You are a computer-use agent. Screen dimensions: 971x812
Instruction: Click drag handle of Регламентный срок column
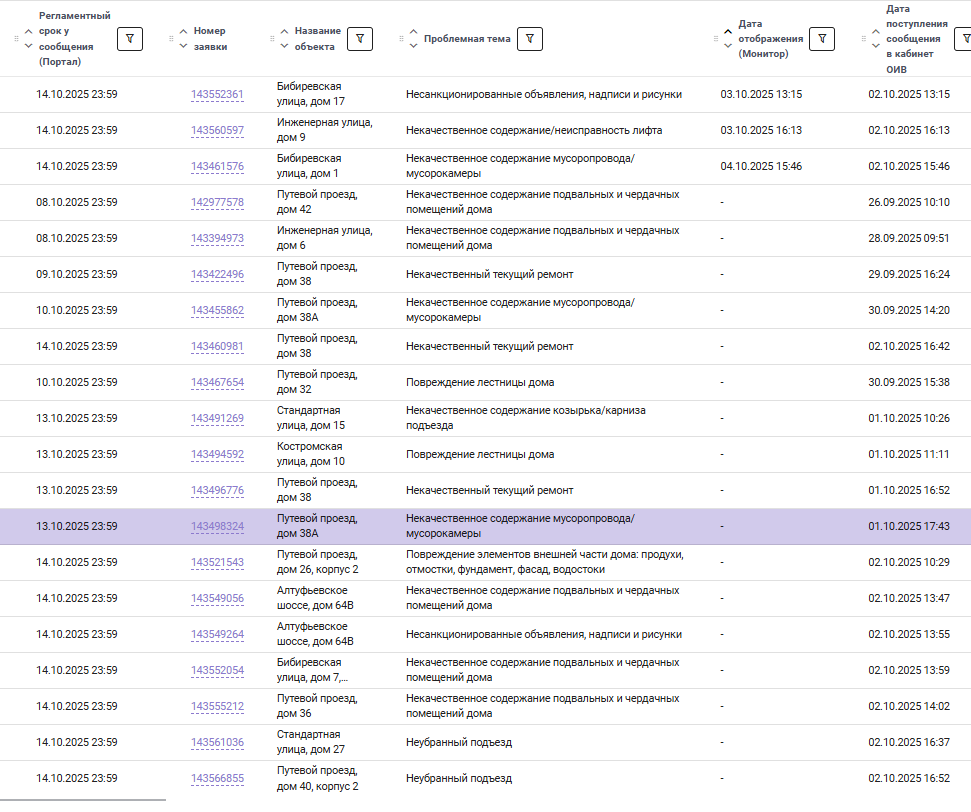[16, 39]
